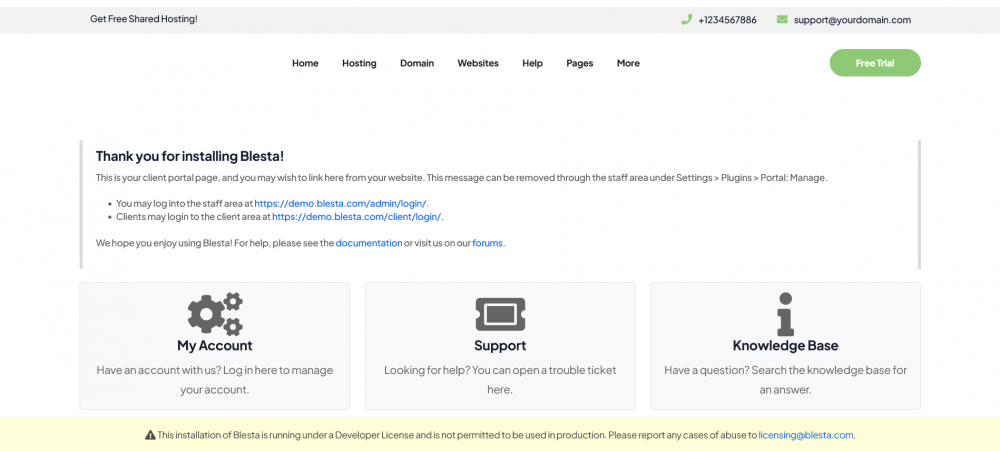Visit the forums link
The image size is (1000, 451).
coord(487,243)
